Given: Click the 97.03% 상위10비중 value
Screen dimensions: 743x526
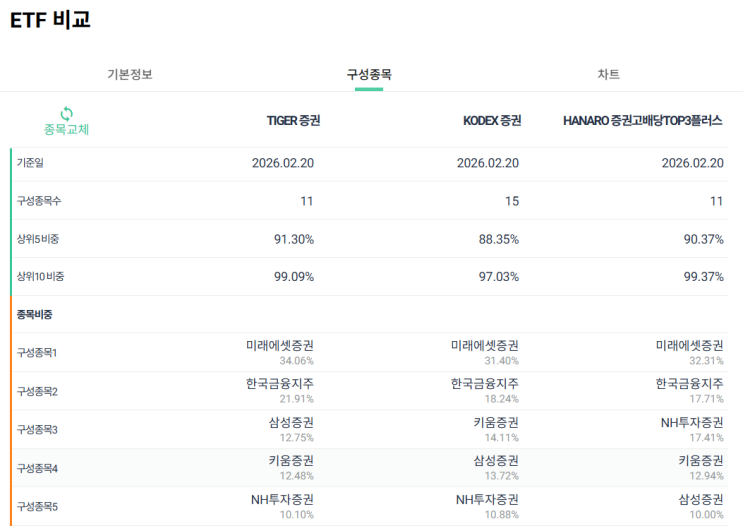Looking at the screenshot, I should tap(498, 277).
